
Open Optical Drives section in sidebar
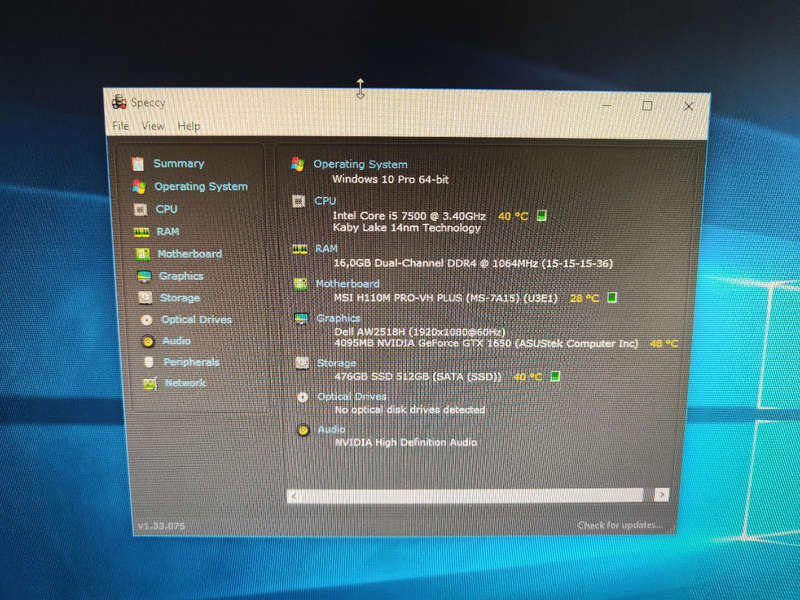(196, 319)
